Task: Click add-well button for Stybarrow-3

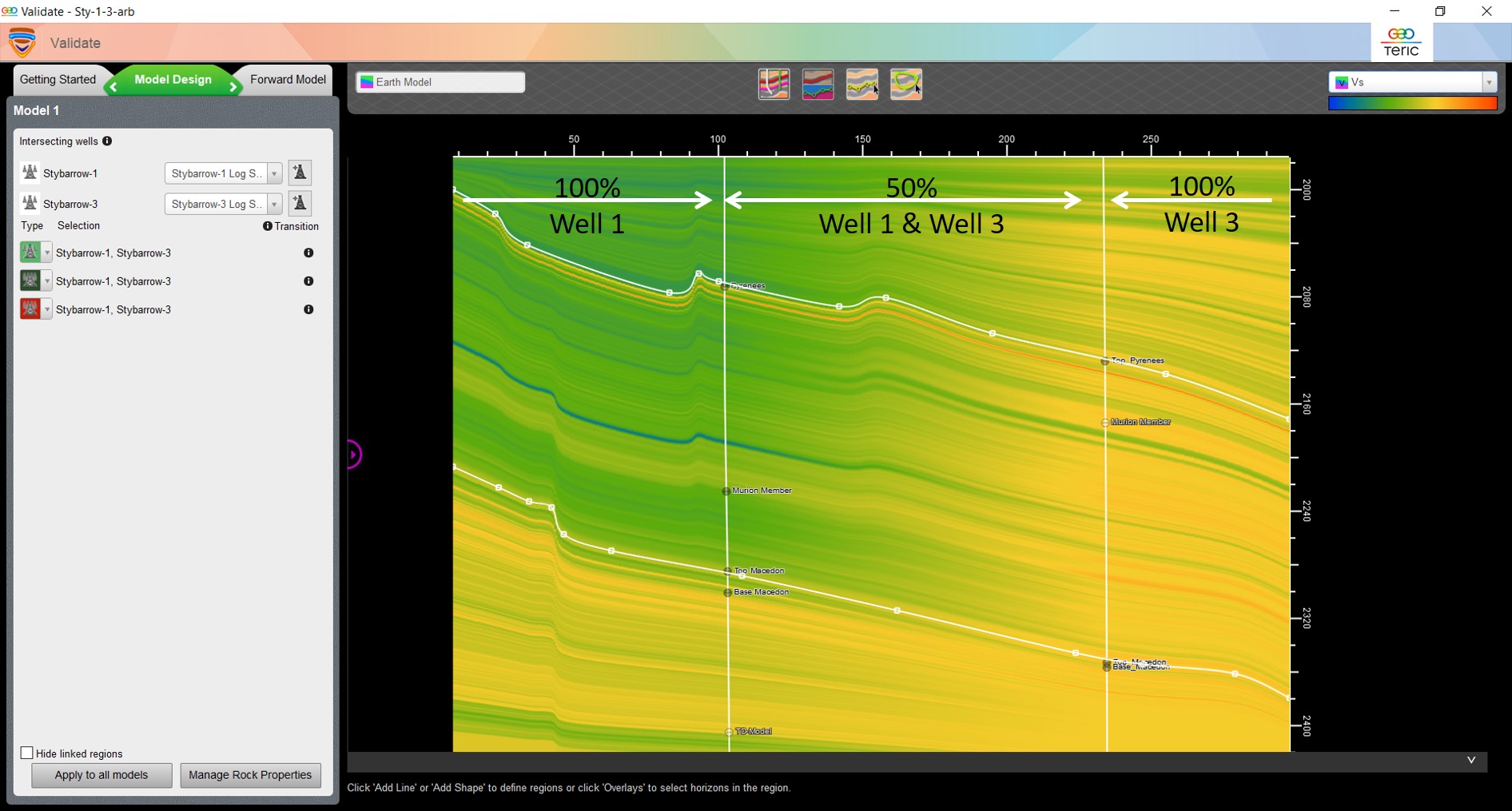Action: click(x=300, y=204)
